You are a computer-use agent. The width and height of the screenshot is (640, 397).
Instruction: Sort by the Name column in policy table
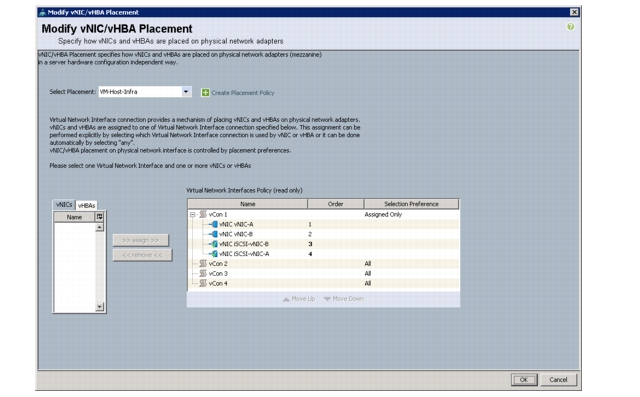click(247, 204)
